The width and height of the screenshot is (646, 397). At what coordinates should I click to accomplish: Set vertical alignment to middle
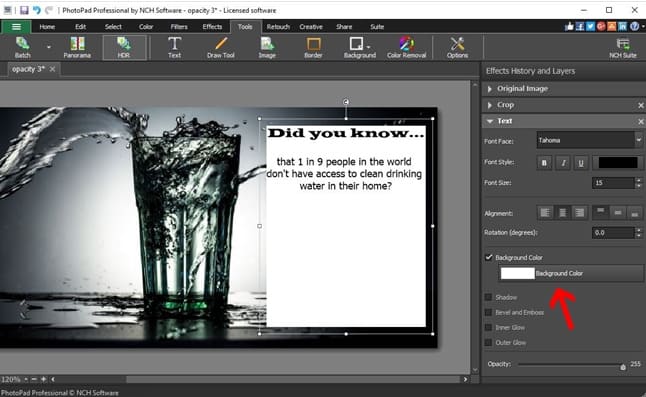618,212
